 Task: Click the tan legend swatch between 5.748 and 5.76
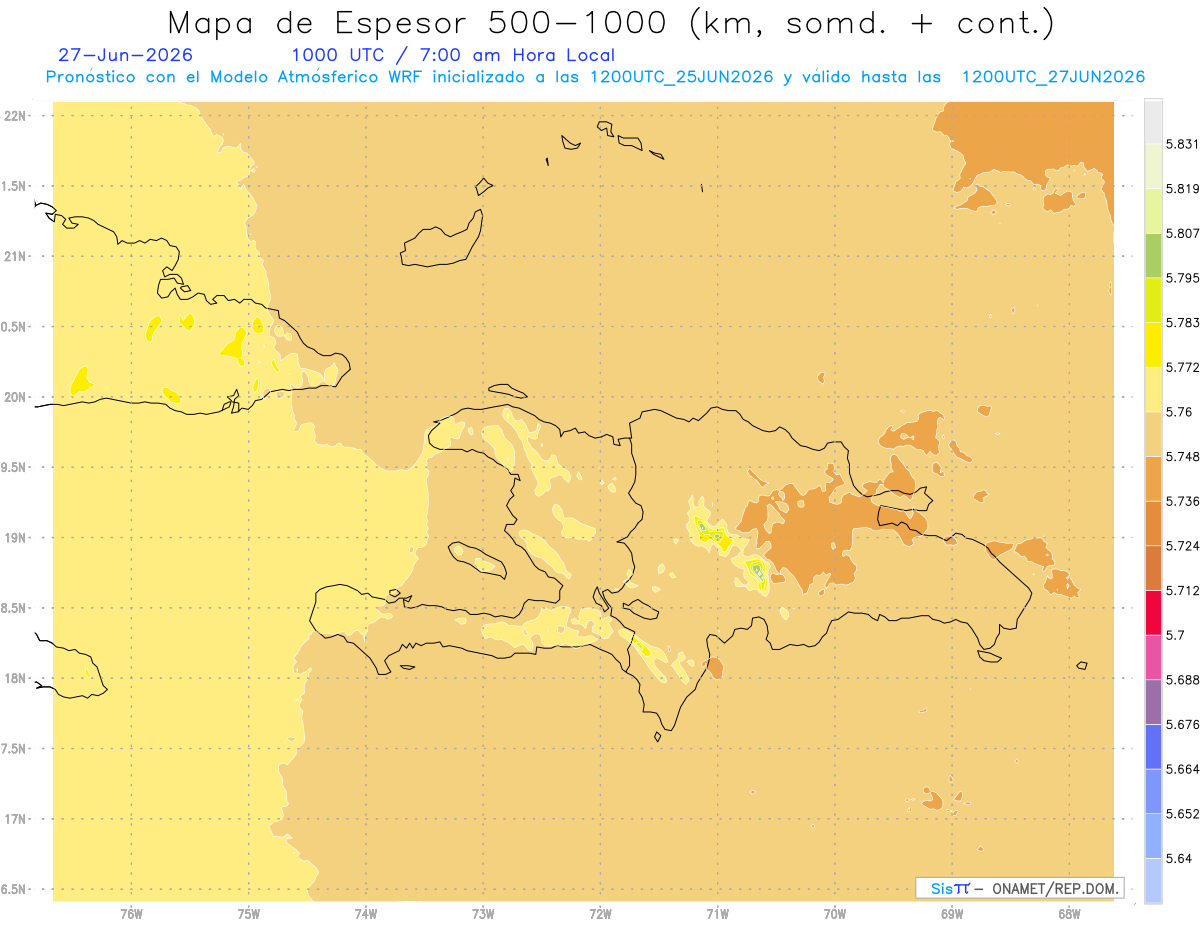click(x=1153, y=434)
